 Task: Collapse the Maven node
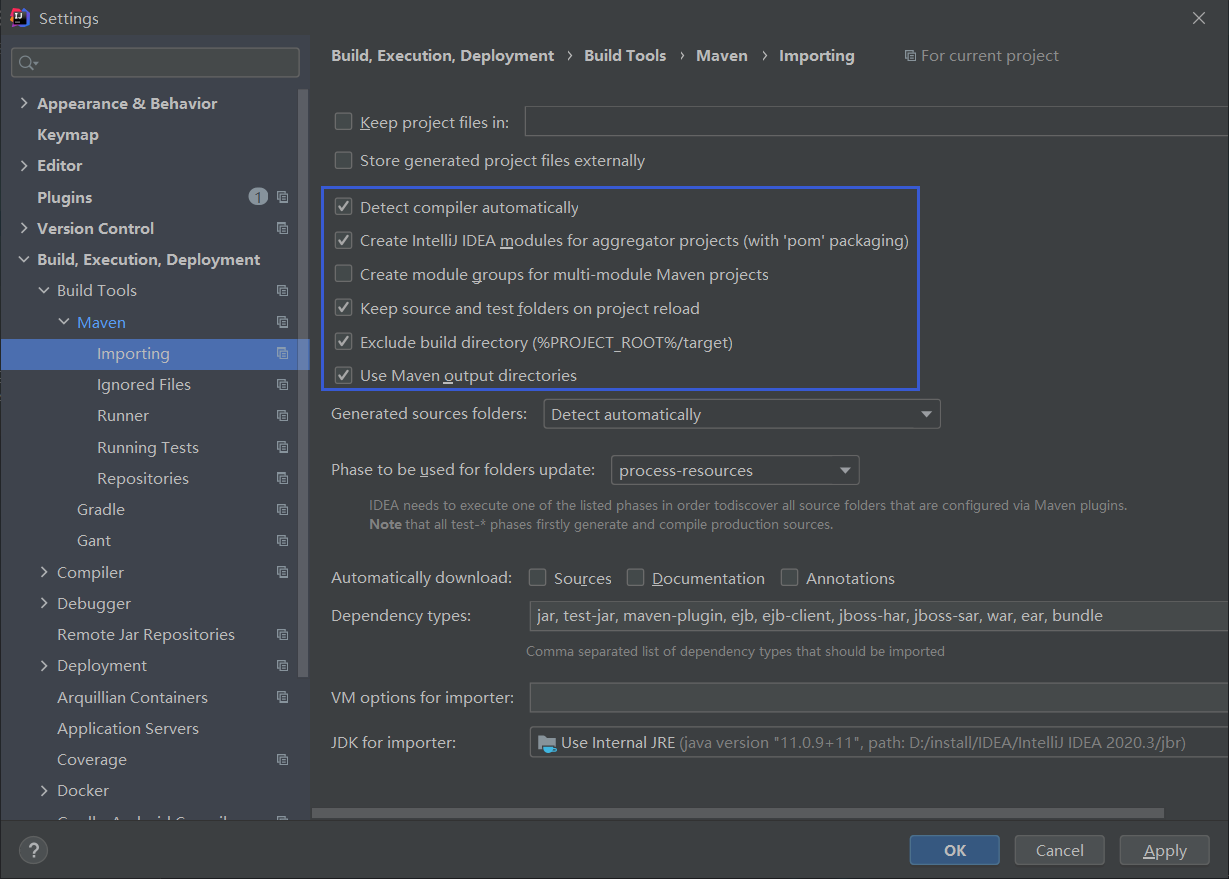pyautogui.click(x=64, y=322)
